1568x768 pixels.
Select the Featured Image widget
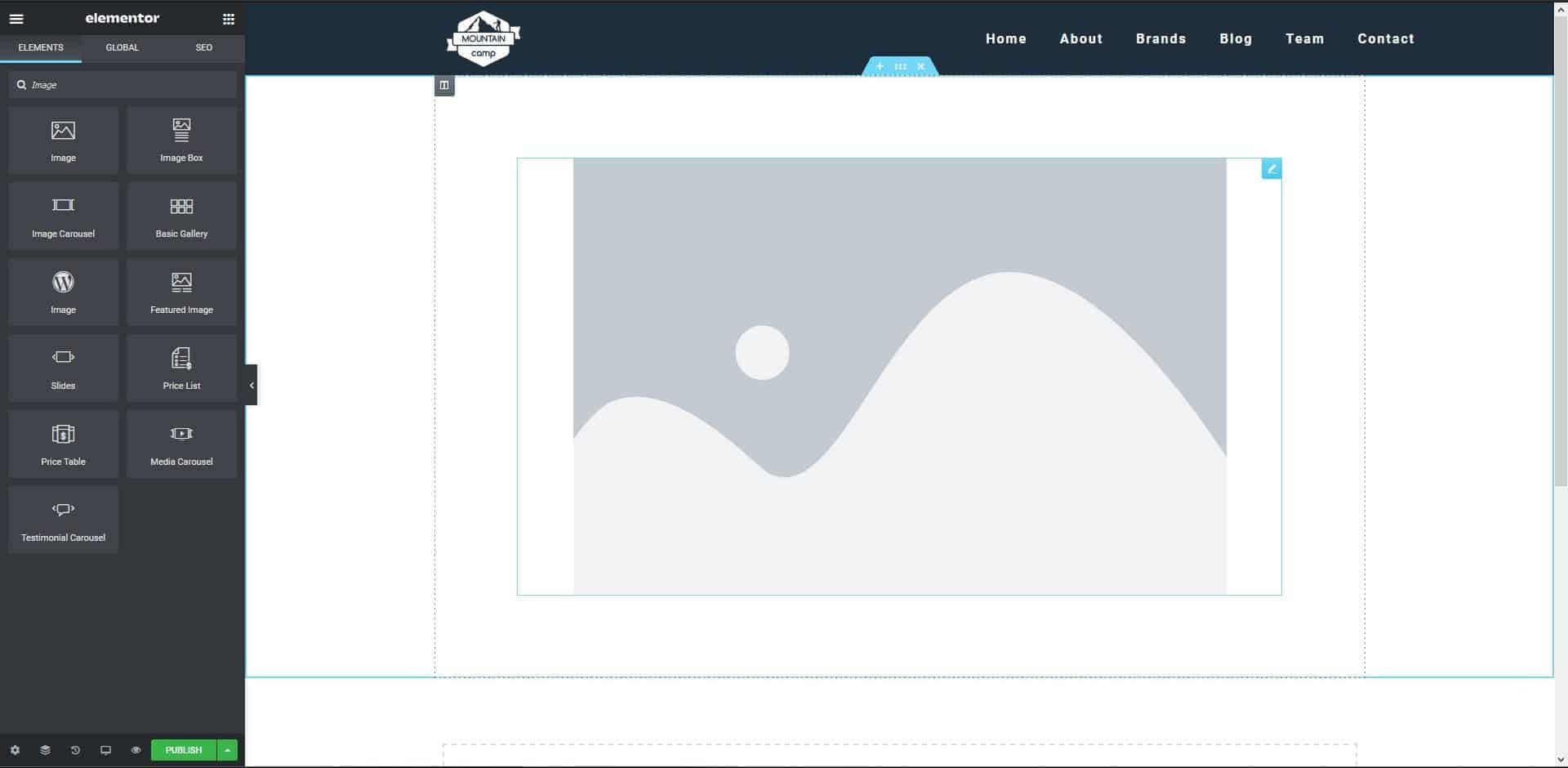(x=181, y=292)
